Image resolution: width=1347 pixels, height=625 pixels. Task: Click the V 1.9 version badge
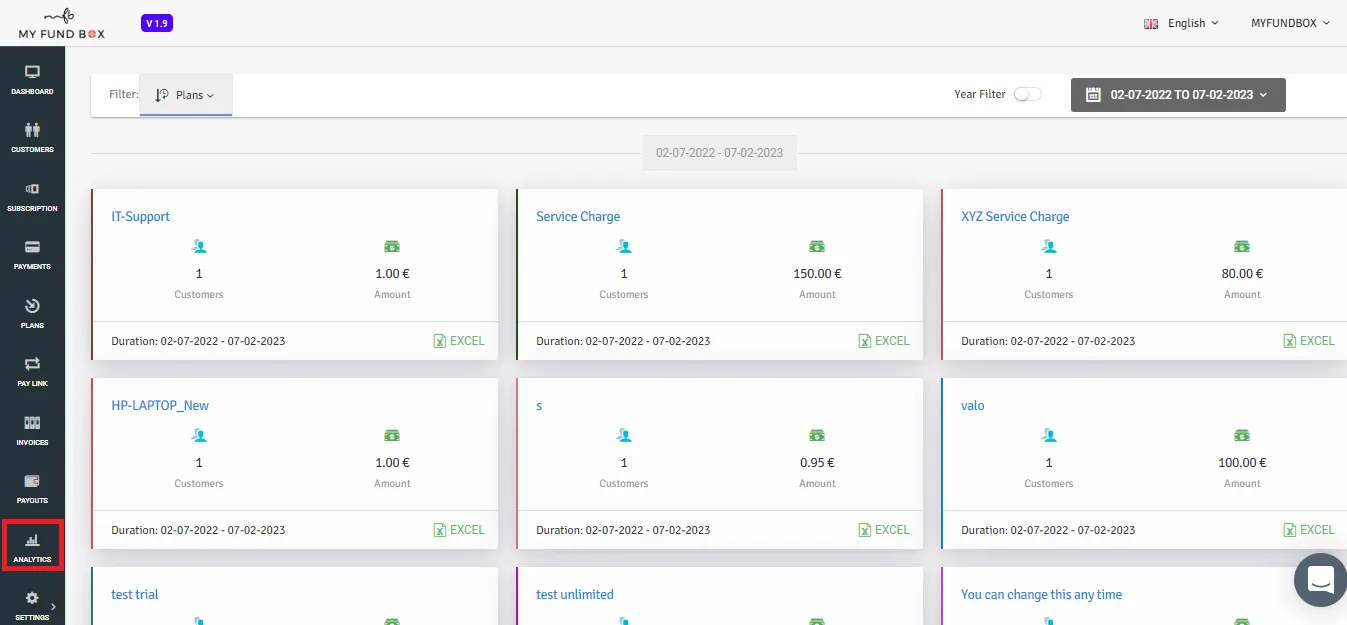tap(159, 23)
